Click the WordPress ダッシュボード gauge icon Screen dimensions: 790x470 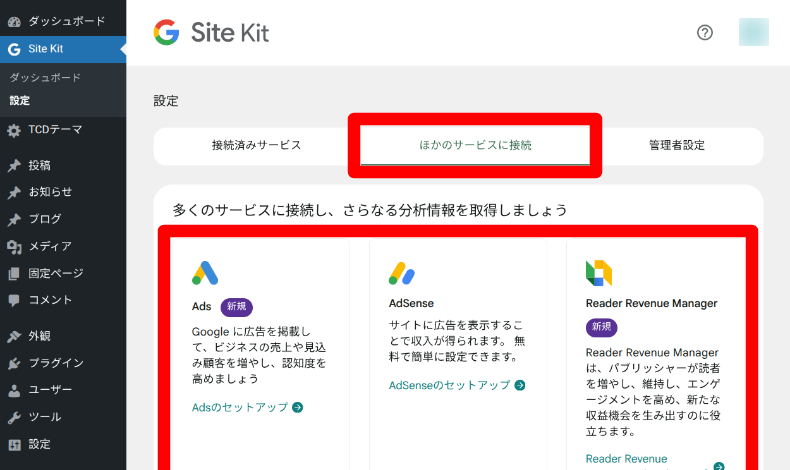[x=14, y=22]
